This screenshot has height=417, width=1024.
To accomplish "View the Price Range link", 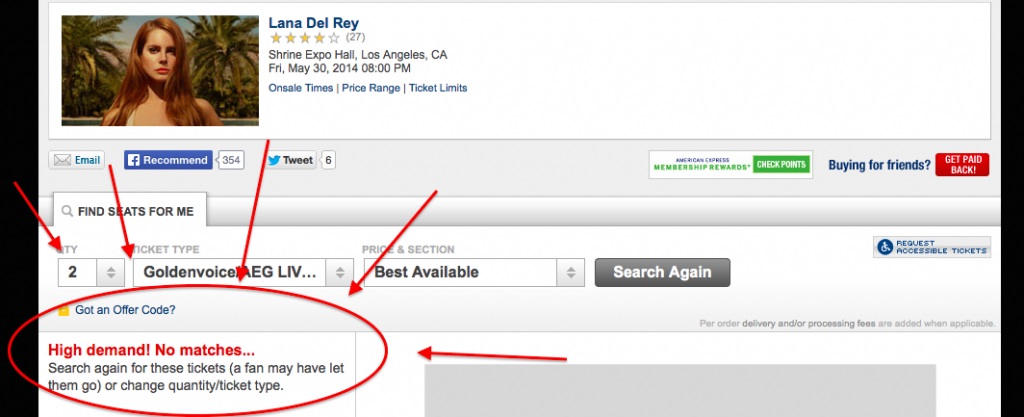I will [x=371, y=88].
